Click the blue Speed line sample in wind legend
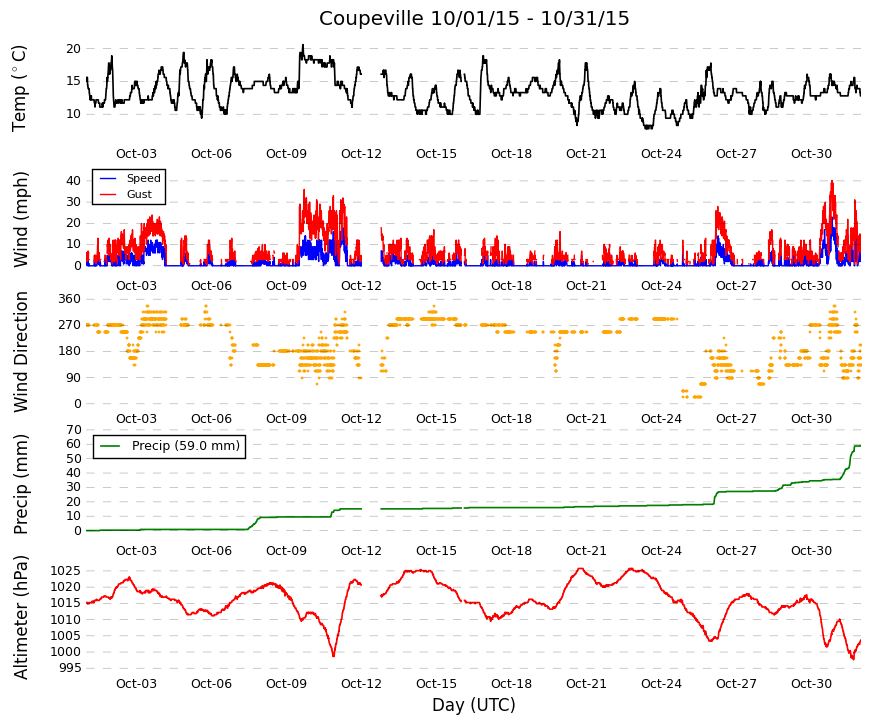The image size is (871, 725). point(108,178)
